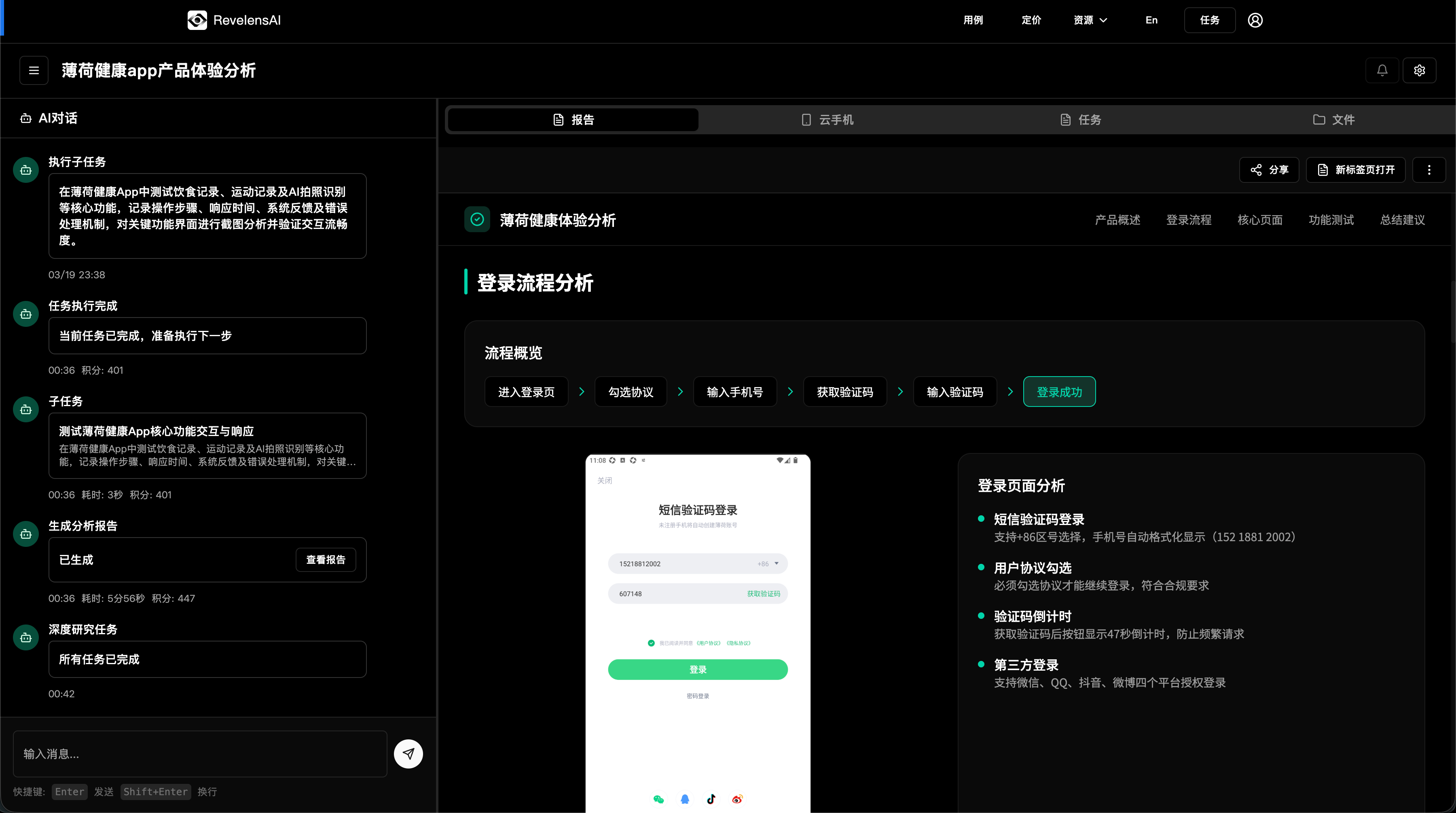Click 新标签页打开 button
1456x813 pixels.
pyautogui.click(x=1355, y=169)
